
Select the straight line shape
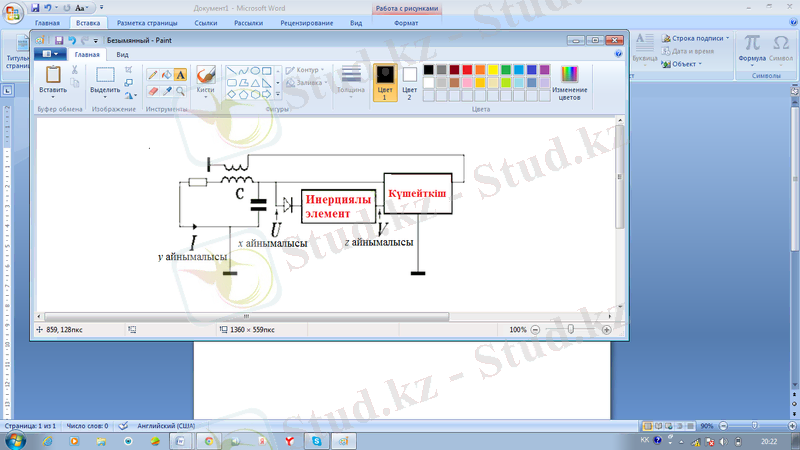(x=232, y=70)
